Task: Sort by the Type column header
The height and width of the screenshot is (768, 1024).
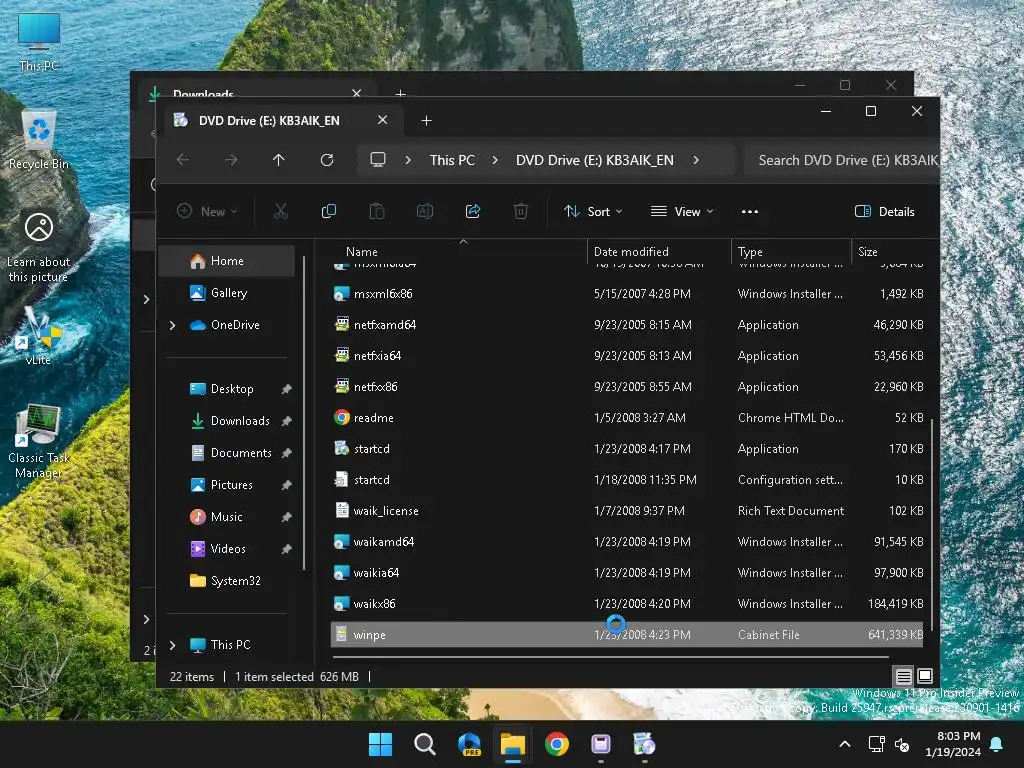Action: click(x=750, y=252)
